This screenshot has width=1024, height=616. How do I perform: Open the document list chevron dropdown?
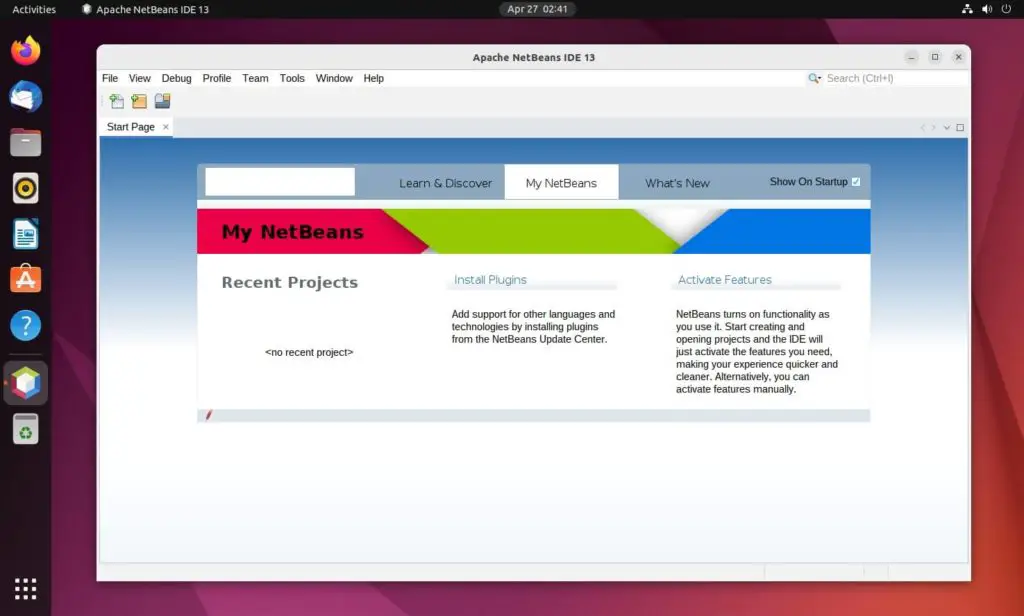tap(946, 127)
